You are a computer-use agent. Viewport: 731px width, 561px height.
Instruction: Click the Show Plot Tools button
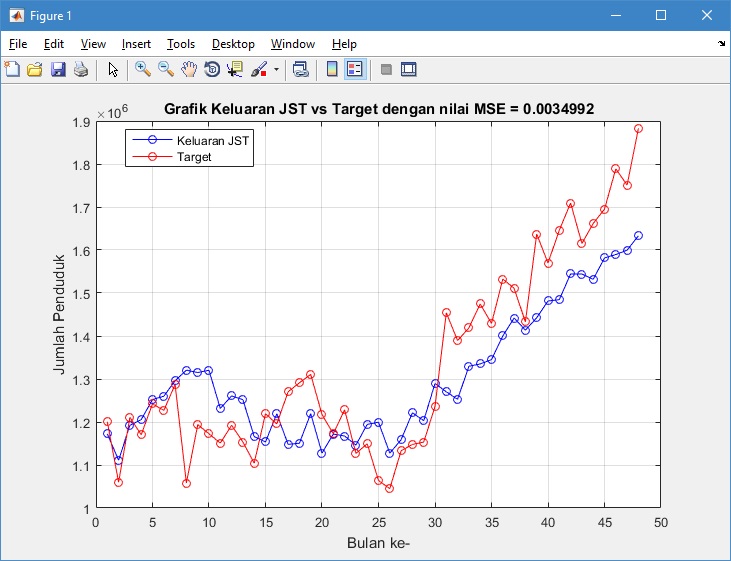coord(408,69)
